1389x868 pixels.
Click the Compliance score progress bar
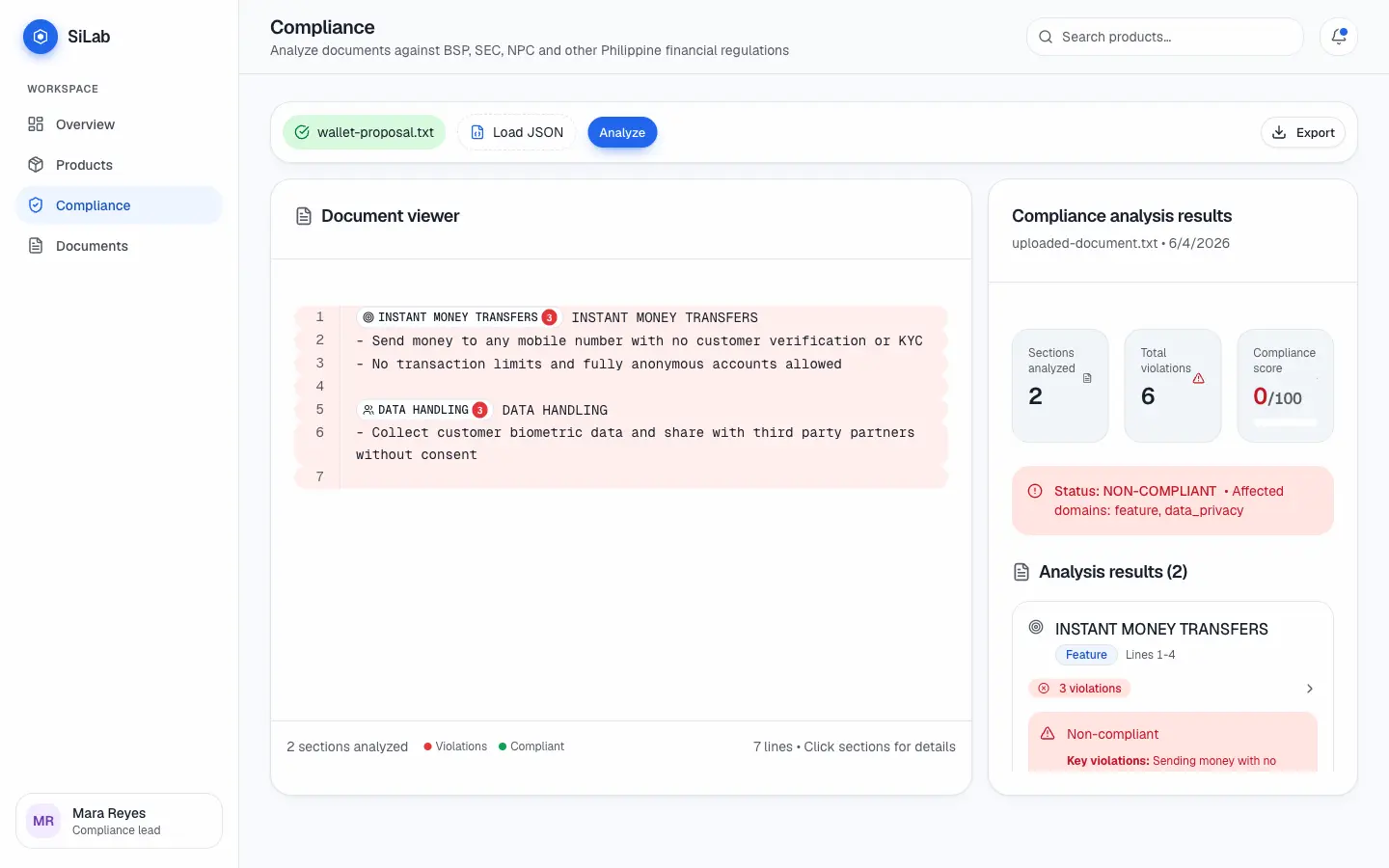coord(1285,422)
